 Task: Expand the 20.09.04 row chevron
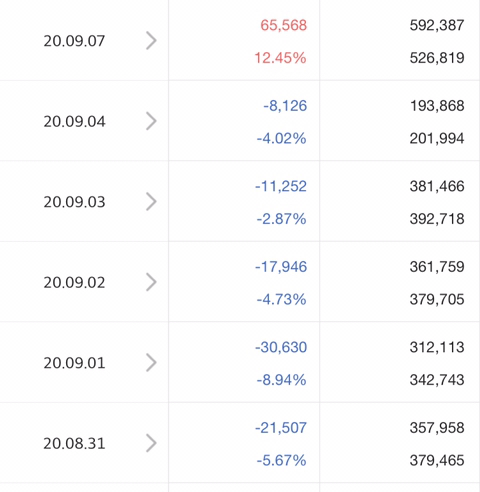151,121
